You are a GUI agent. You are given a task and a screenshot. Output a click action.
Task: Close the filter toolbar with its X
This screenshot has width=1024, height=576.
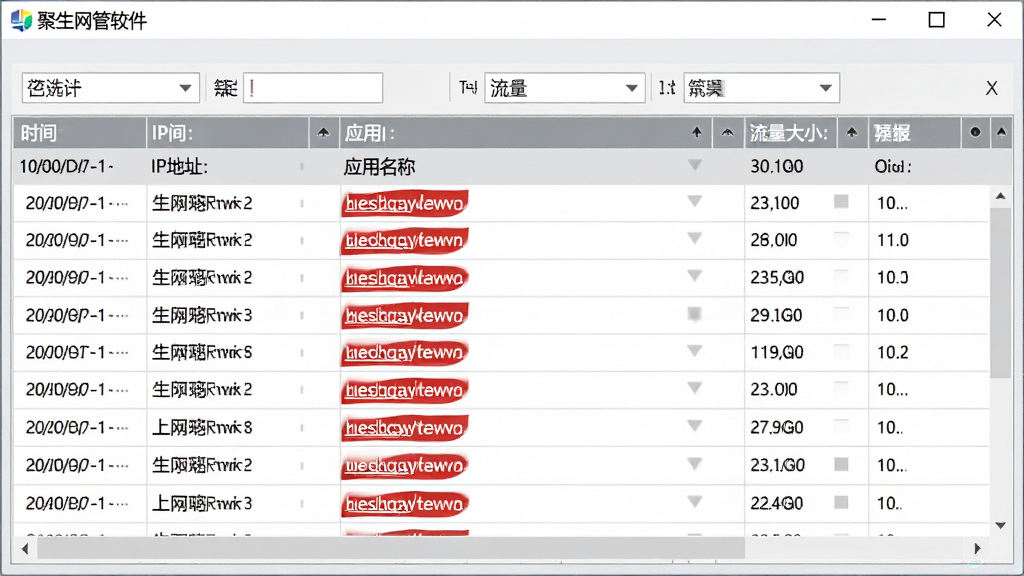coord(991,88)
